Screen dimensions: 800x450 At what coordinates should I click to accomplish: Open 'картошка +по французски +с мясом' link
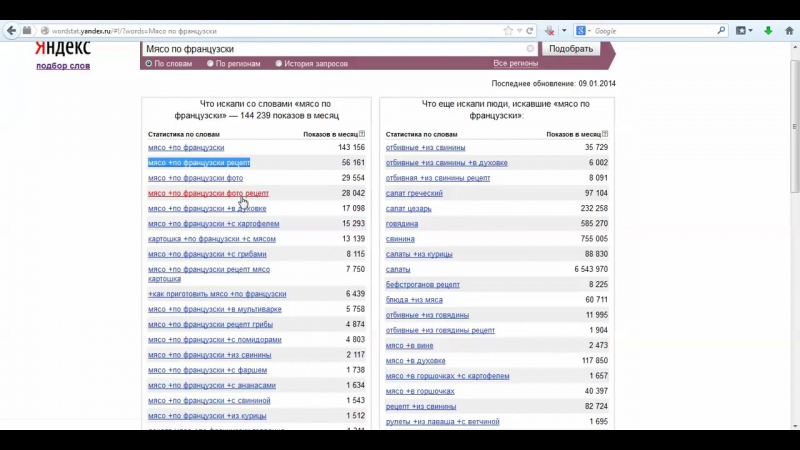[x=212, y=239]
